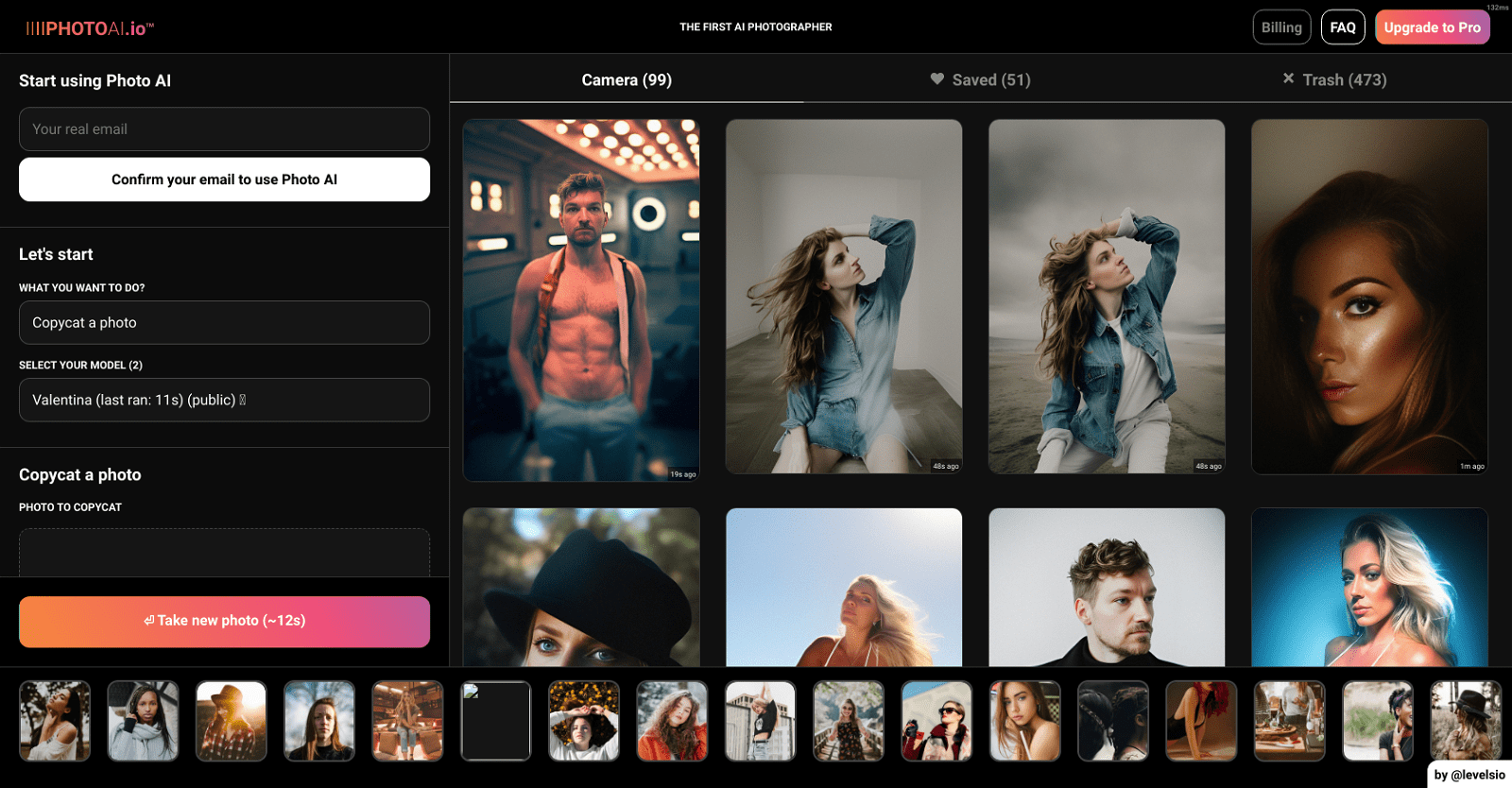
Task: Open the by @levelsio link
Action: point(1469,775)
